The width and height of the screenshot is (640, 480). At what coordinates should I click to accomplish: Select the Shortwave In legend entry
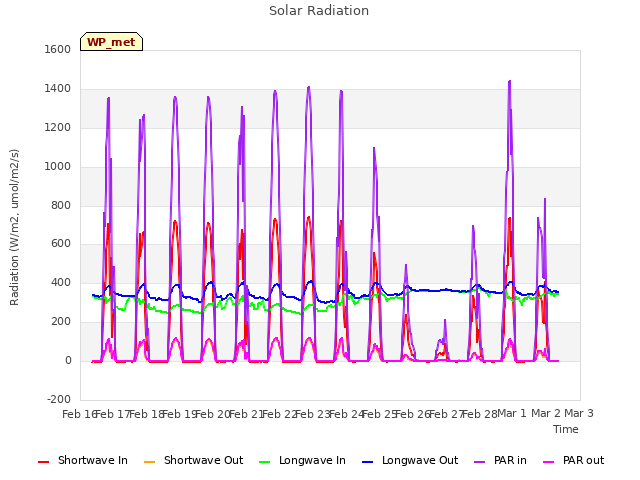coord(83,460)
